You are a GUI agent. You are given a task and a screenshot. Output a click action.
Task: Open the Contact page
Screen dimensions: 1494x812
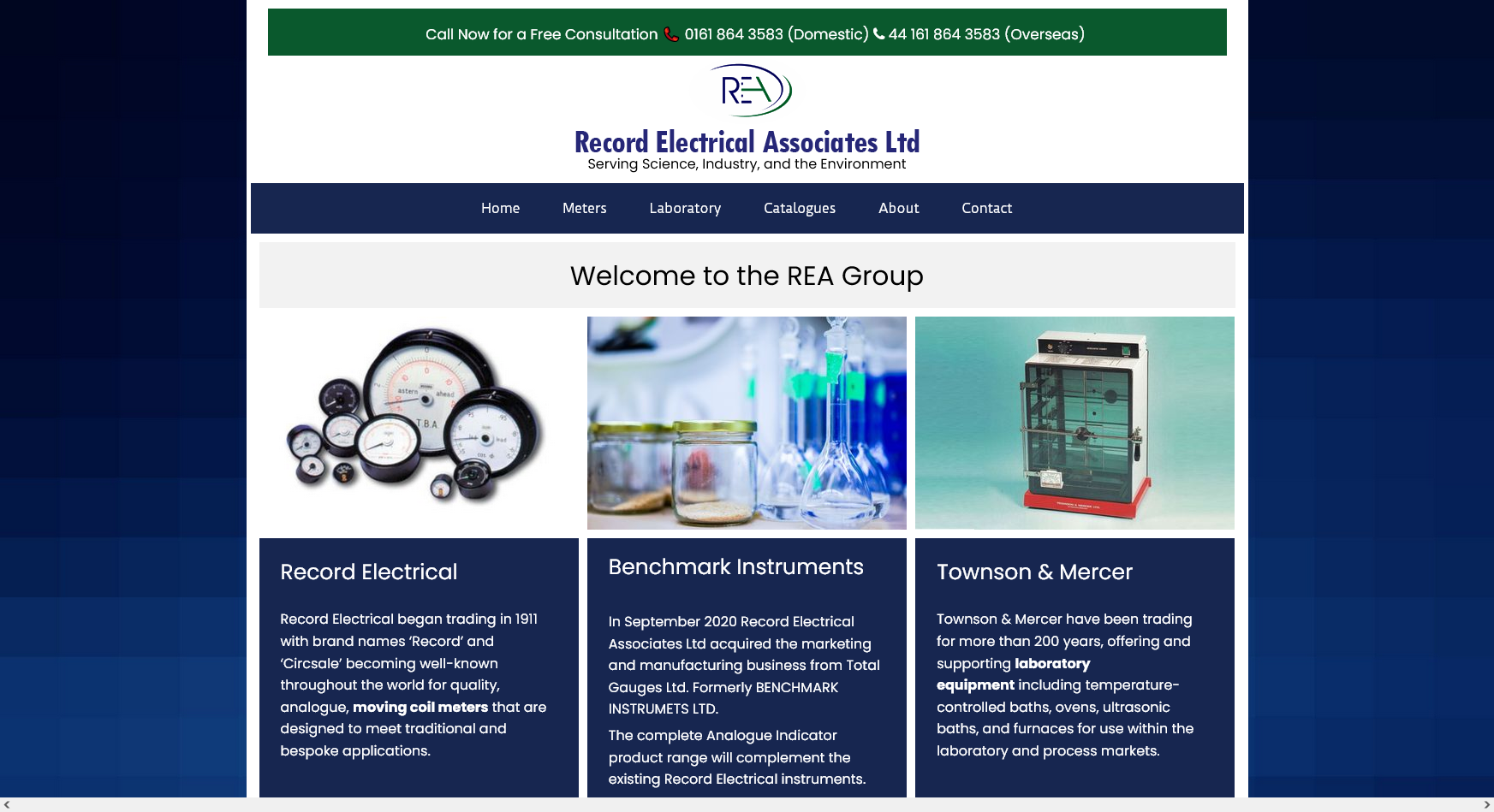[x=986, y=208]
